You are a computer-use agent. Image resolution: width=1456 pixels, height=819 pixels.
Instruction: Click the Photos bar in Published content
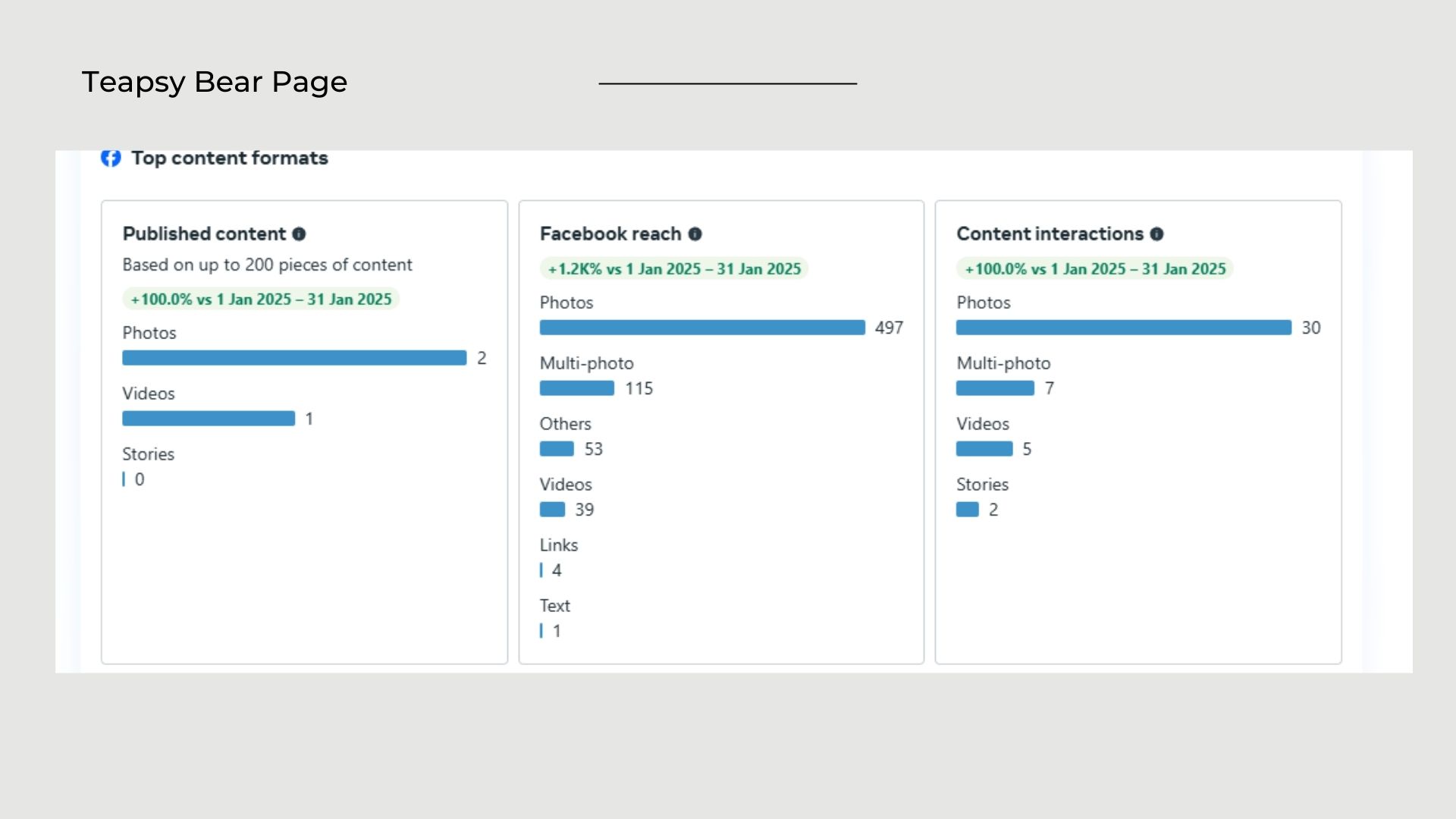point(294,358)
